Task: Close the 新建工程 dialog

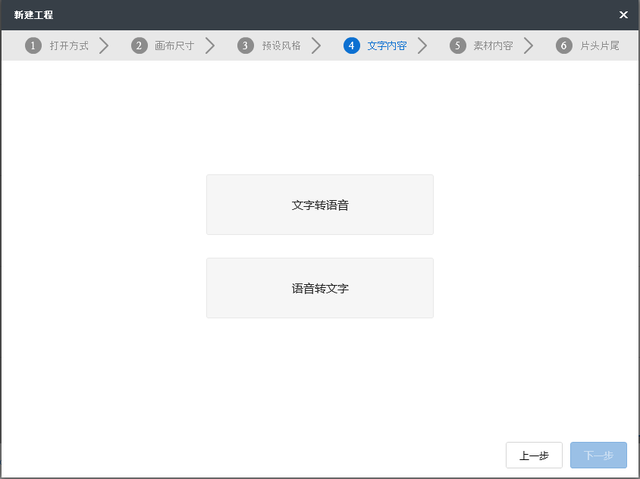Action: pos(623,15)
